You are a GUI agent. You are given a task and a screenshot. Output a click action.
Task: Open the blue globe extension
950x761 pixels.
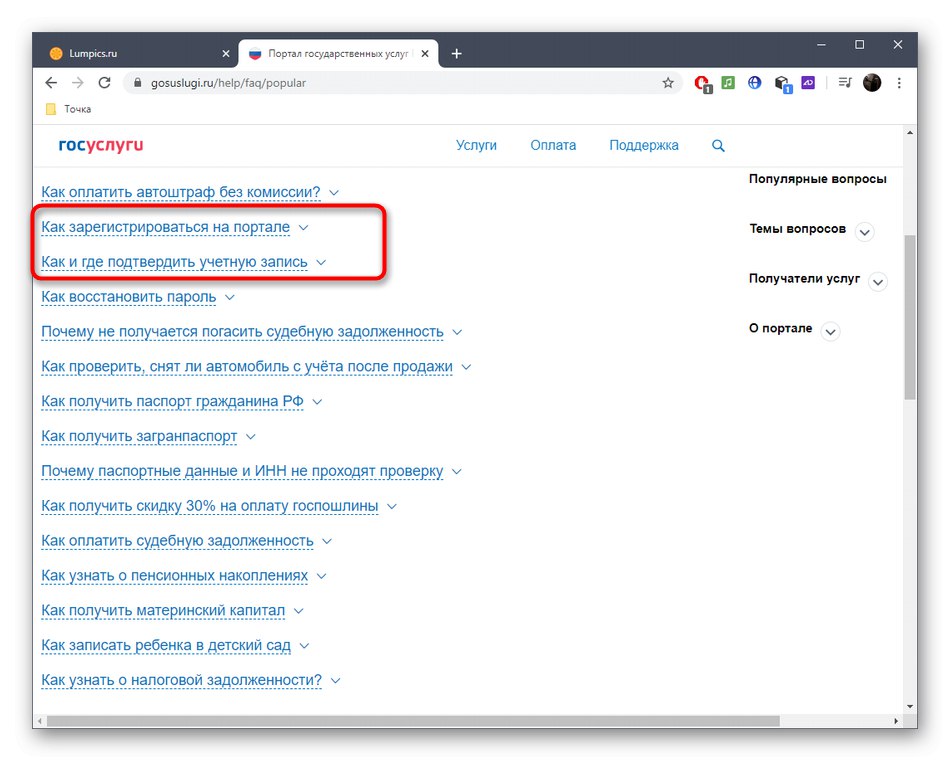point(754,82)
